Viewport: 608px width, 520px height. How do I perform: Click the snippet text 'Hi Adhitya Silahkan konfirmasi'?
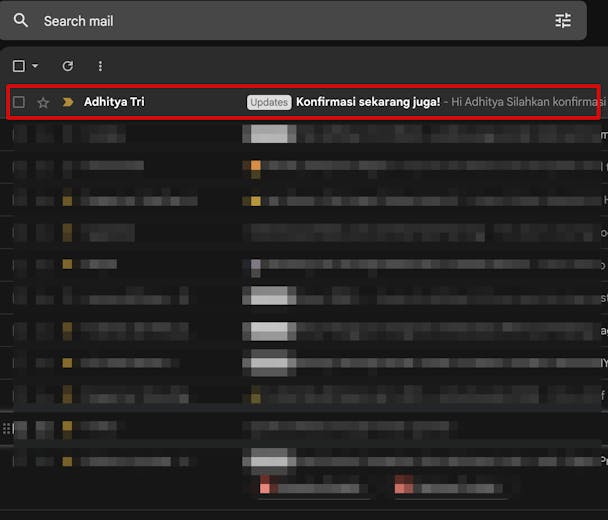click(x=528, y=102)
